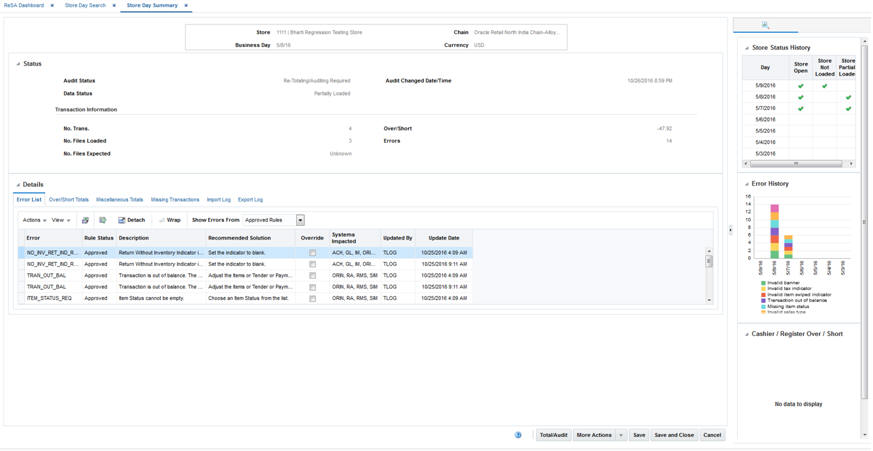Collapse the Error History section

pos(747,184)
